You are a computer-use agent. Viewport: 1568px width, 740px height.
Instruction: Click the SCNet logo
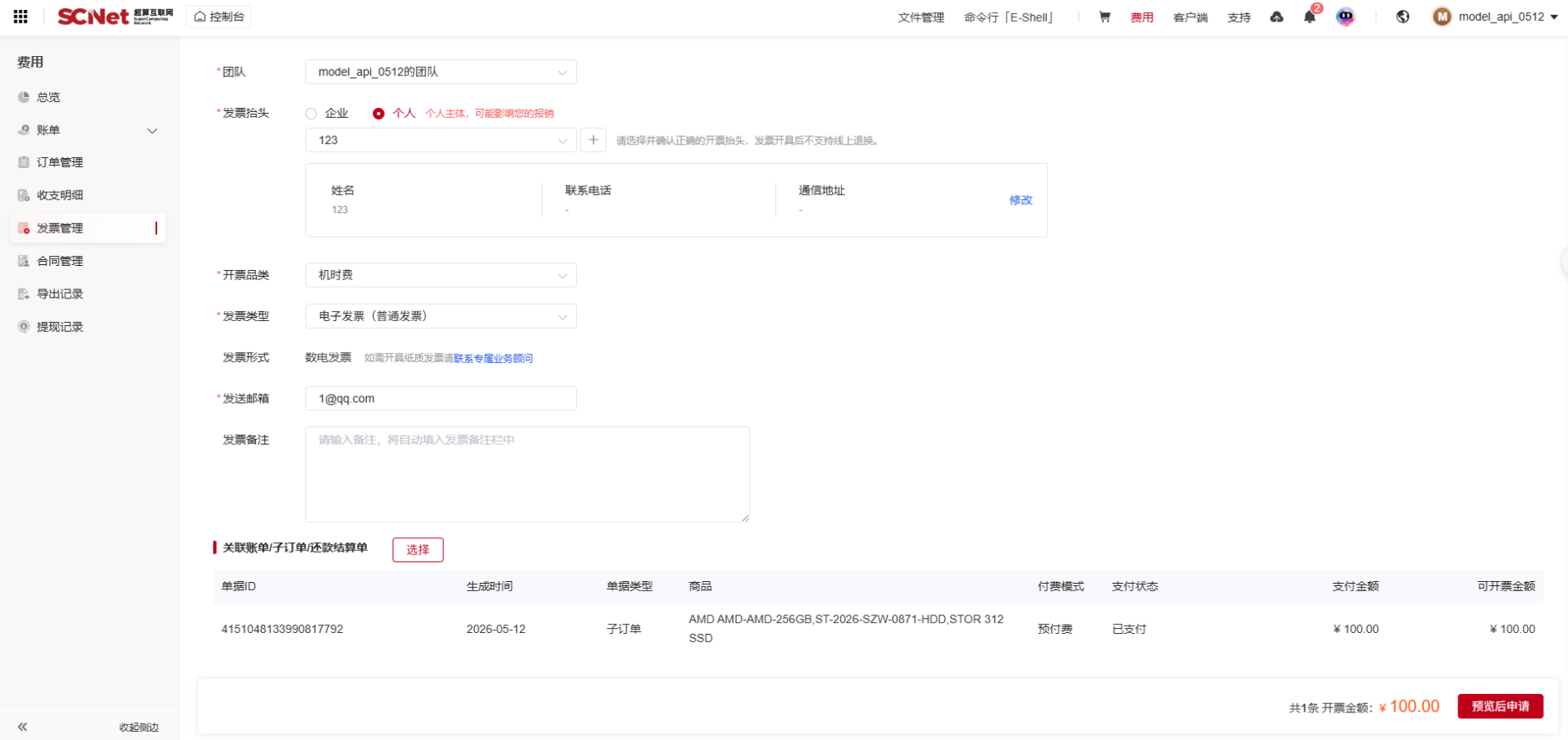pyautogui.click(x=115, y=17)
